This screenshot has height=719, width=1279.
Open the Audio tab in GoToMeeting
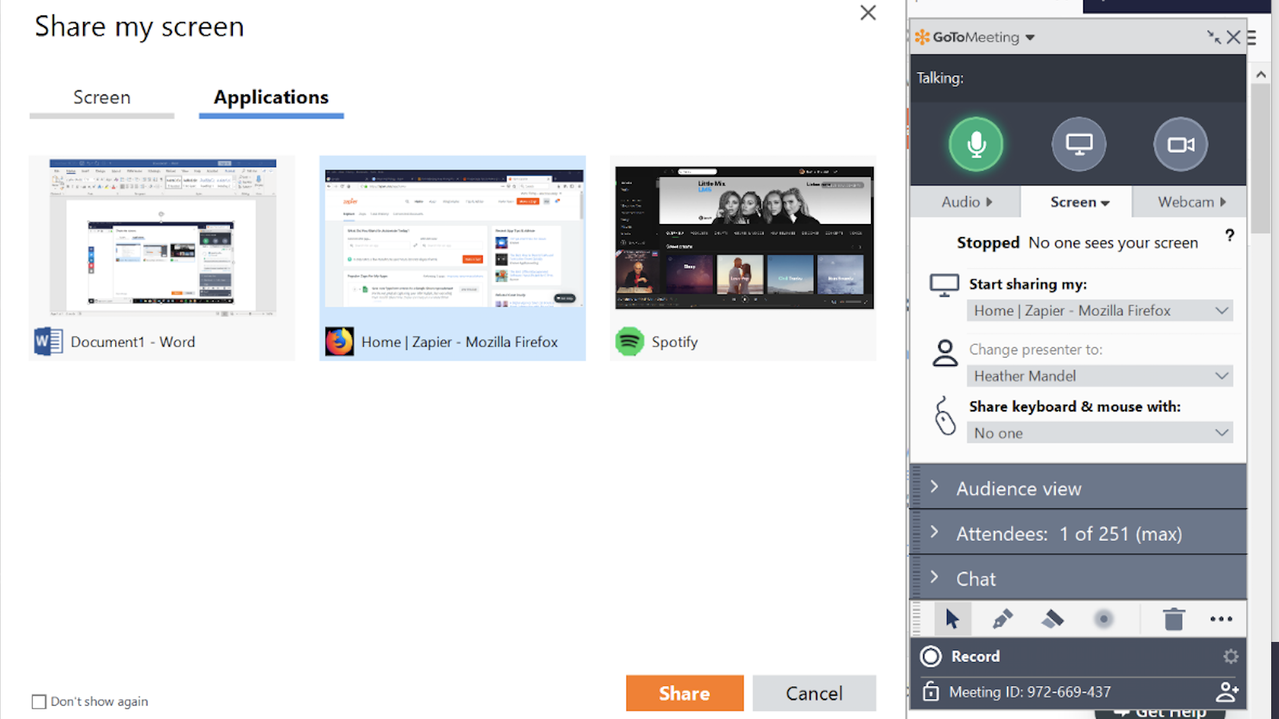(x=966, y=202)
